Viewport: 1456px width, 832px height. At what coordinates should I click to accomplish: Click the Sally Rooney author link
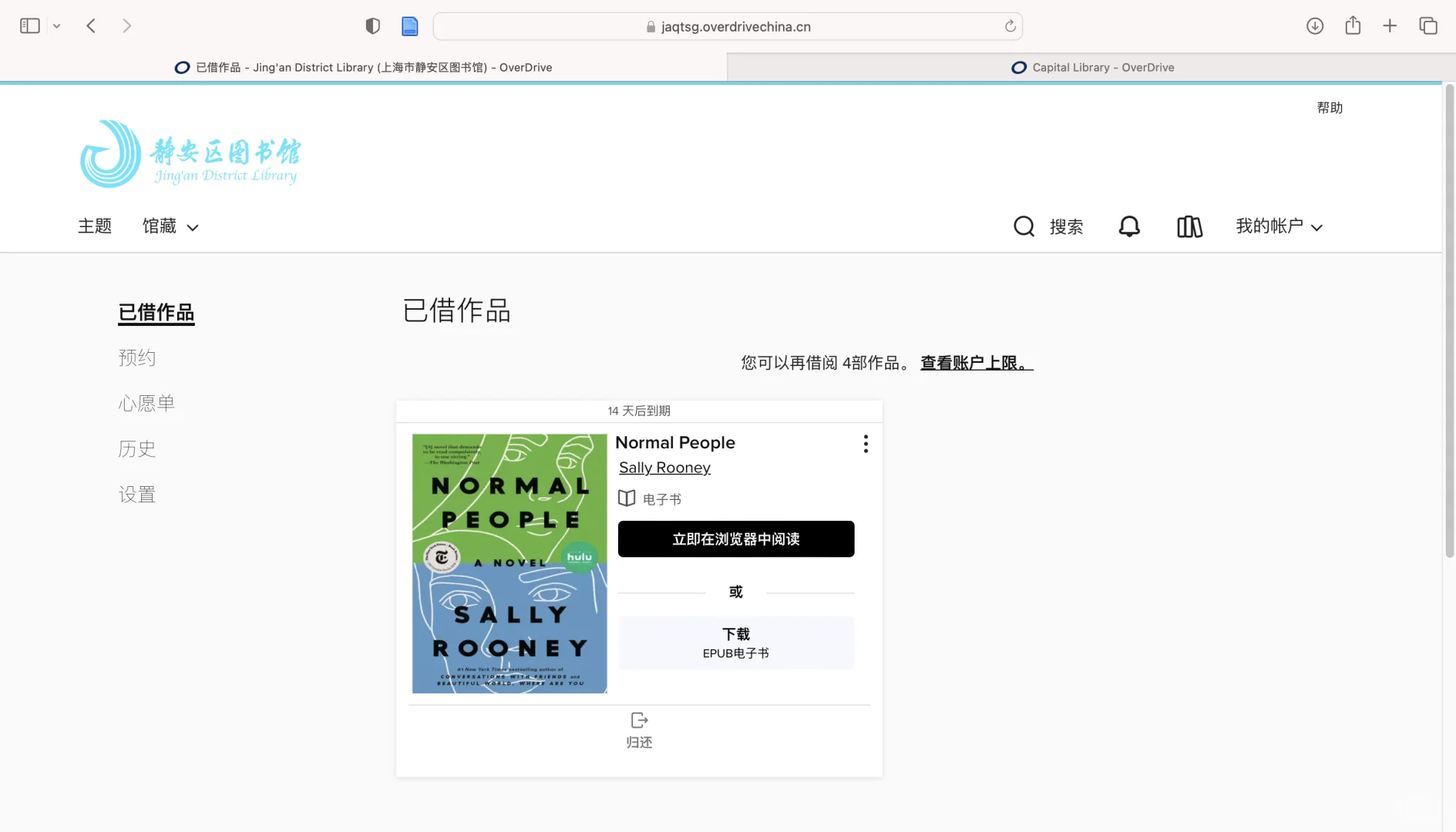tap(664, 468)
